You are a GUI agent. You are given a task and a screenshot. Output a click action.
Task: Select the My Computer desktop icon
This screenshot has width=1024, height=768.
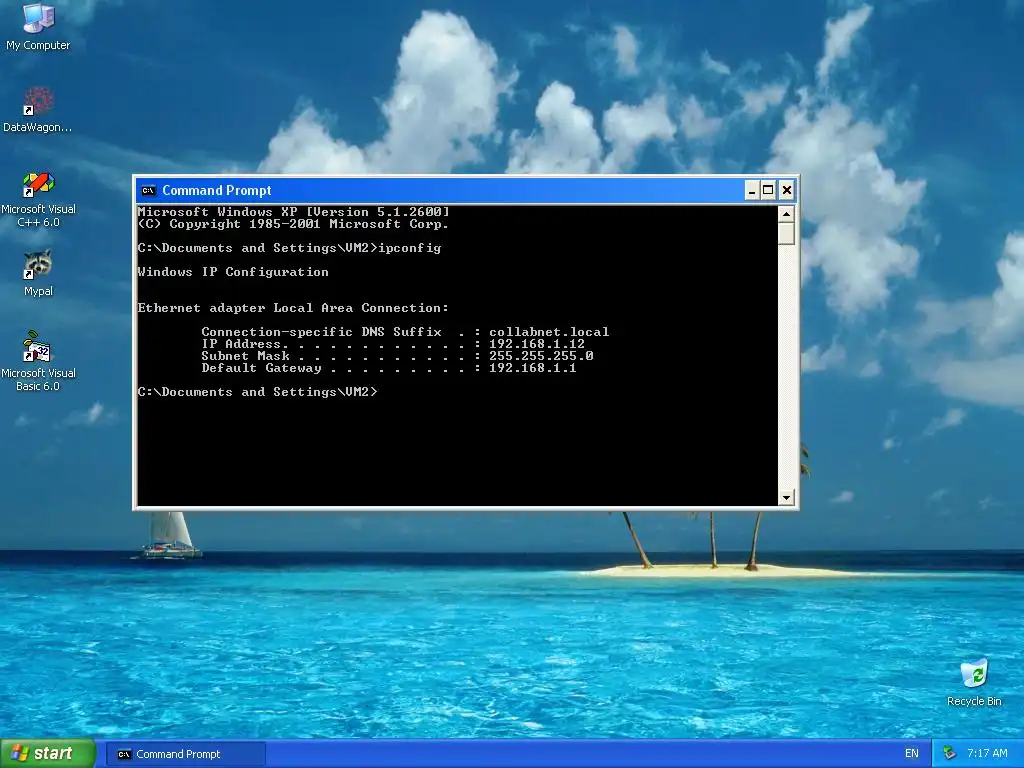pyautogui.click(x=38, y=26)
